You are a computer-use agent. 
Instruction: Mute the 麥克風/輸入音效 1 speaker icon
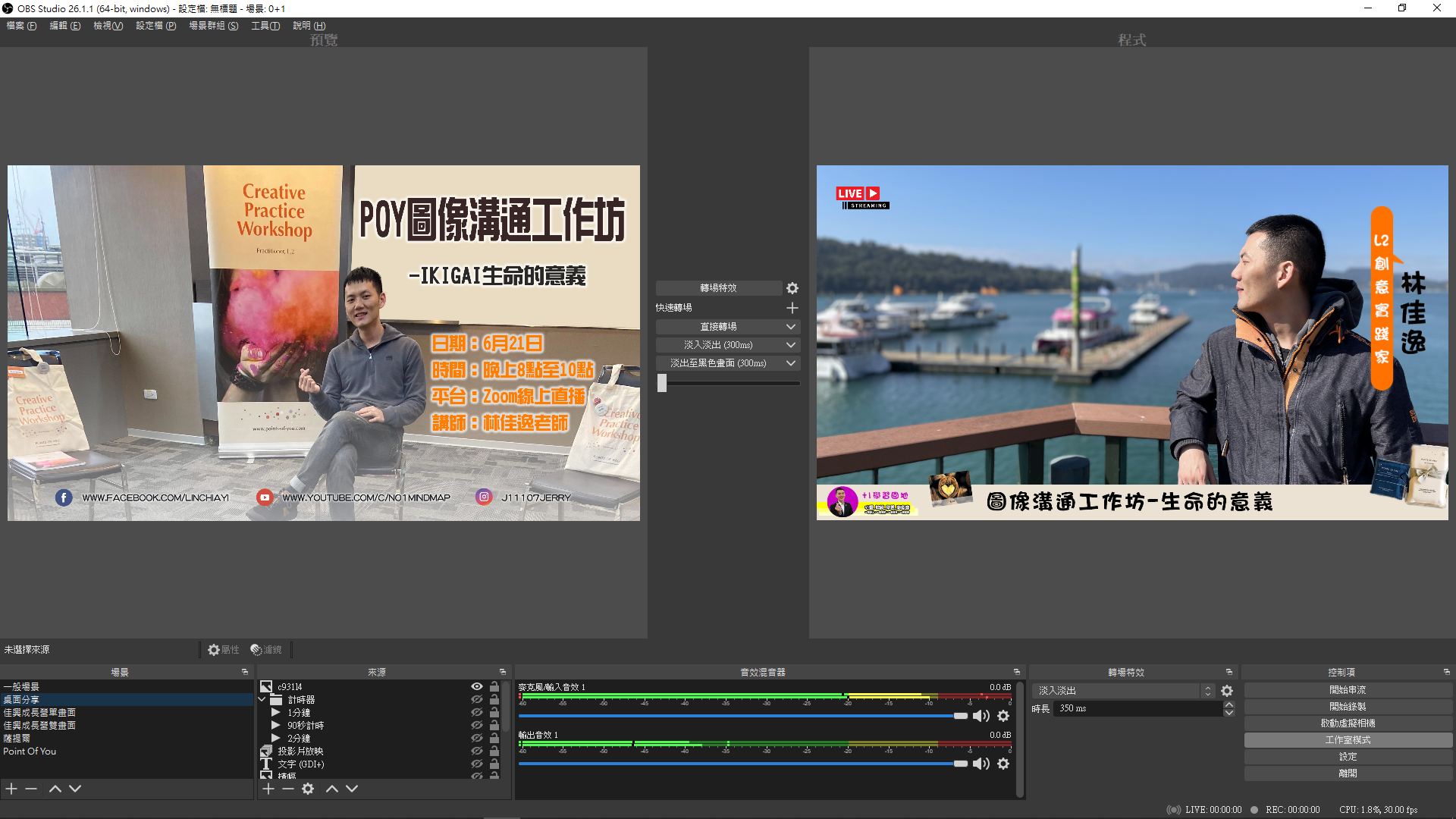click(981, 716)
